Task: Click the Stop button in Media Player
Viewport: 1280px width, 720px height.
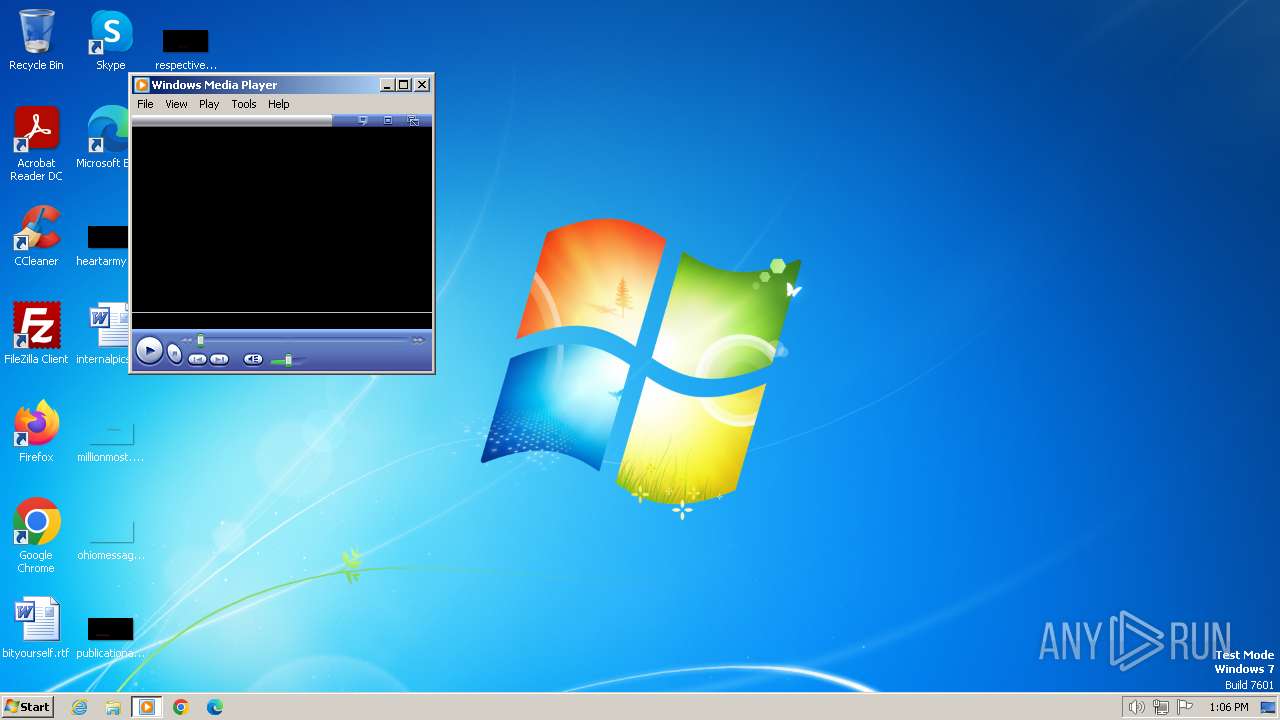Action: (174, 353)
